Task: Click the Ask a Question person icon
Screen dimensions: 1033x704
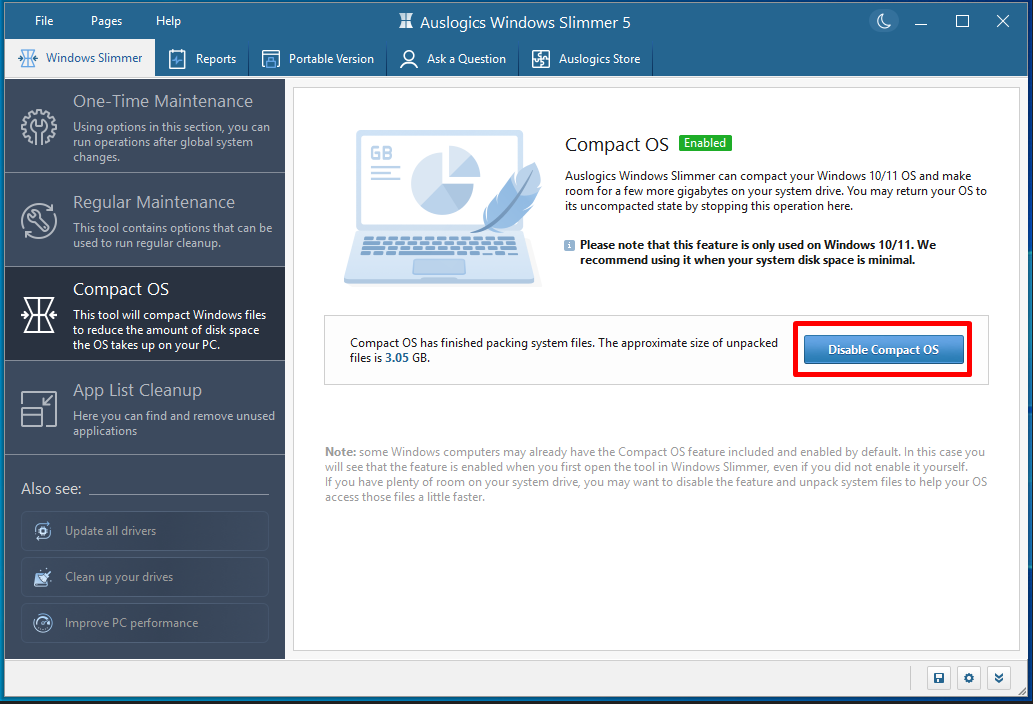Action: coord(408,59)
